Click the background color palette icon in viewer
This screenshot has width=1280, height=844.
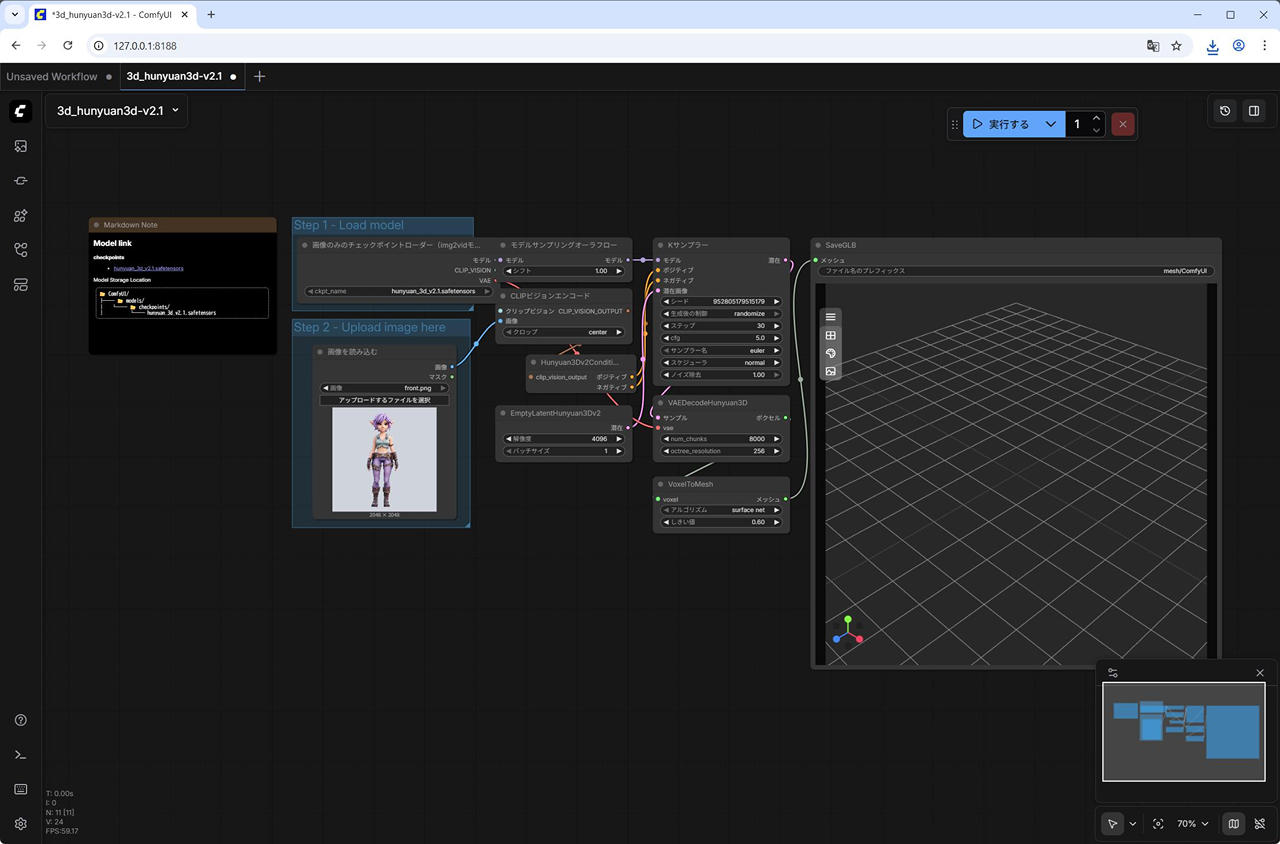830,354
